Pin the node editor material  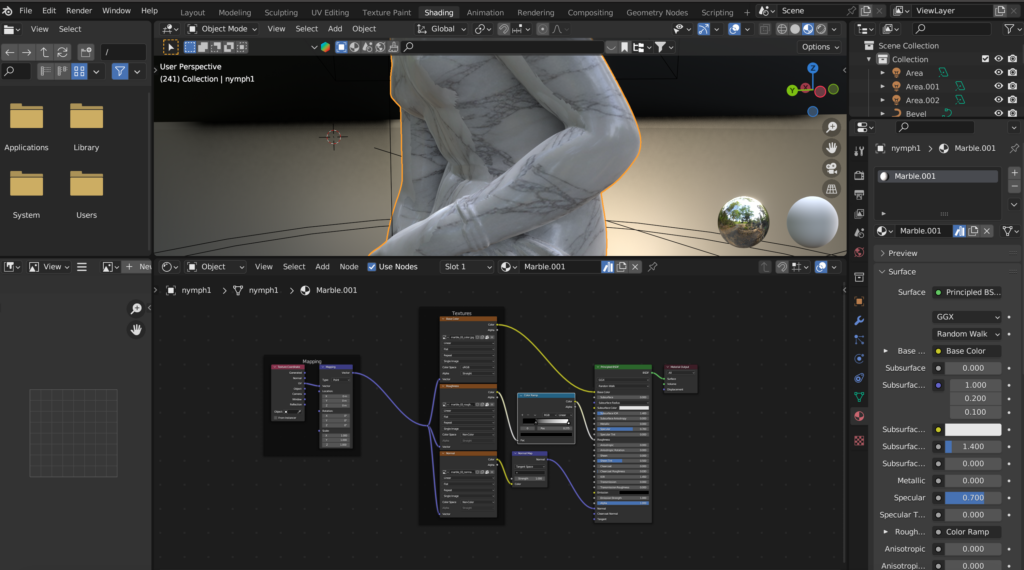(652, 266)
